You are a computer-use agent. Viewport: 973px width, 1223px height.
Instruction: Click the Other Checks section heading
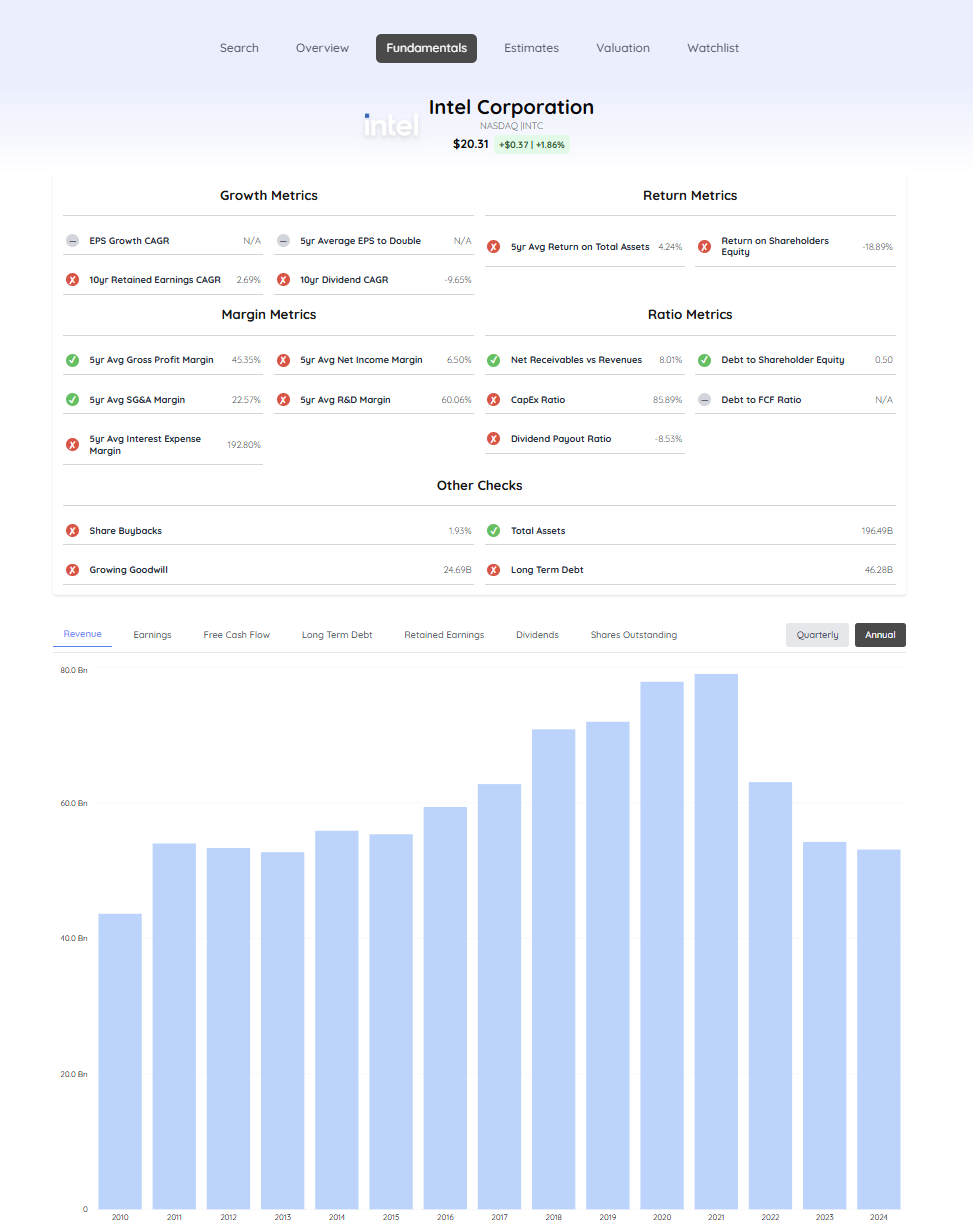click(x=480, y=486)
